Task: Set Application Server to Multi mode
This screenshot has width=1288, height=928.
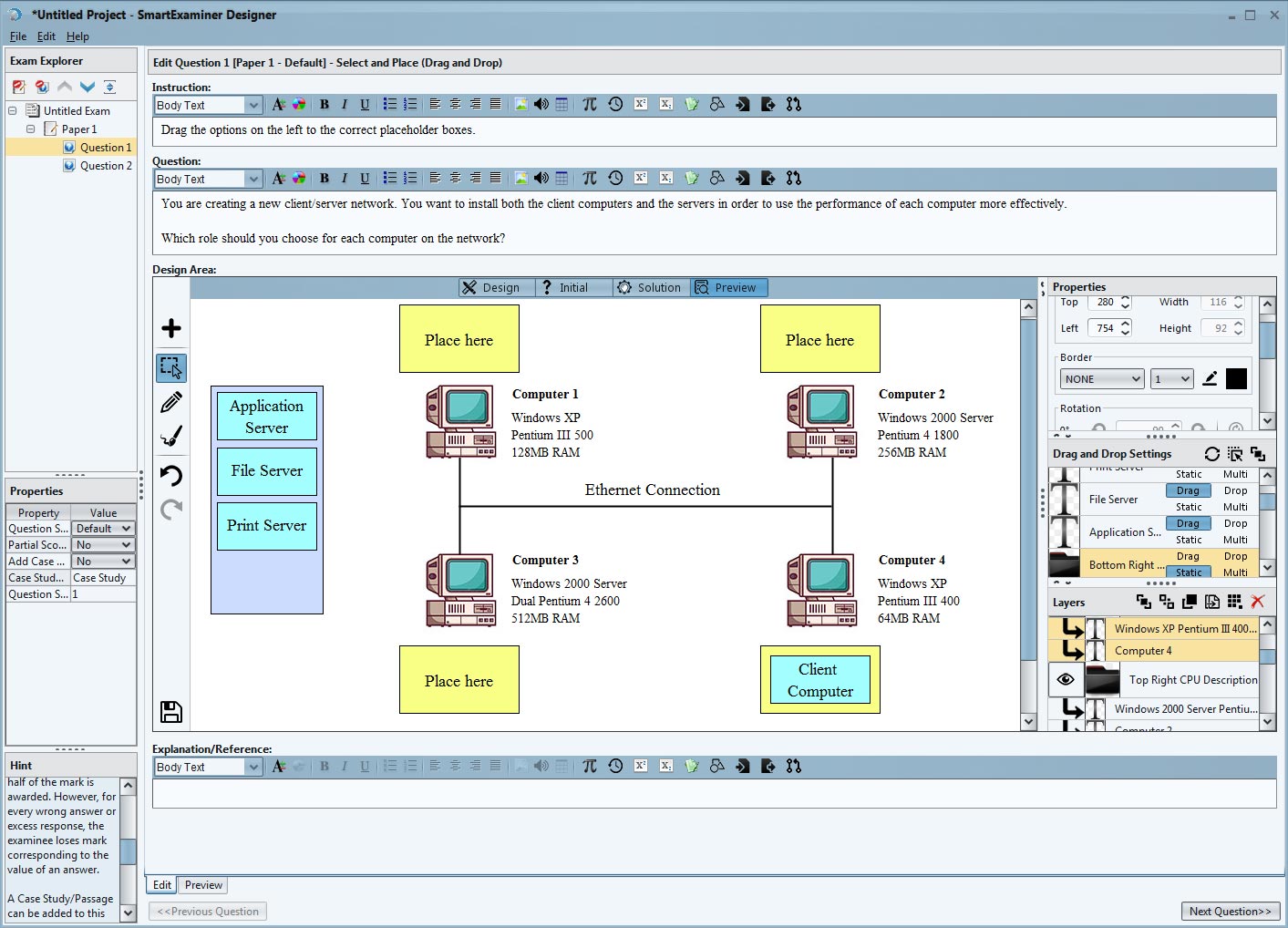Action: [x=1235, y=540]
